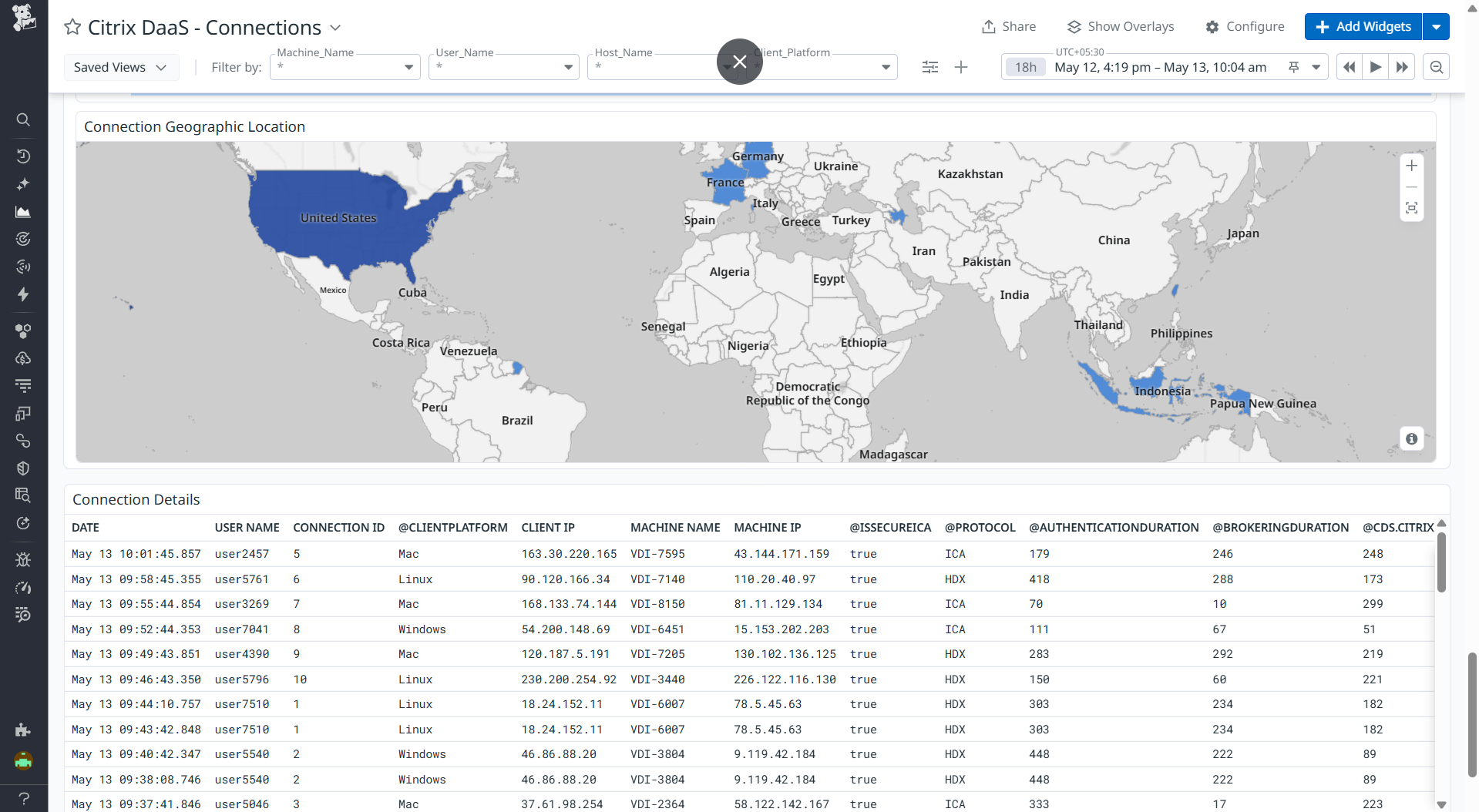Click the Connection Details table scrollbar thumb
Screen dimensions: 1479x812
click(x=1441, y=563)
